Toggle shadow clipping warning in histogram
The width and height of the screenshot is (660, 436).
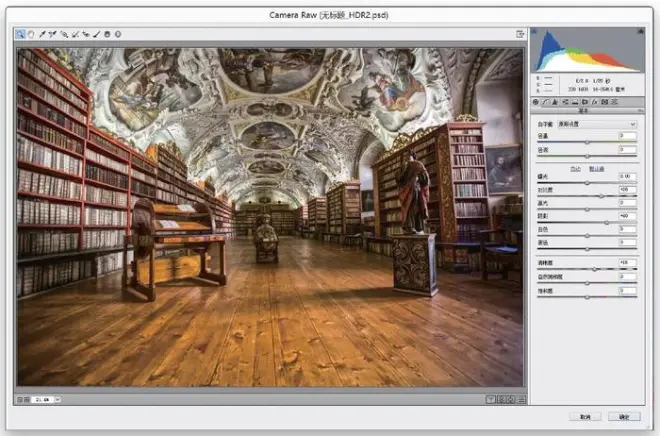tap(535, 31)
